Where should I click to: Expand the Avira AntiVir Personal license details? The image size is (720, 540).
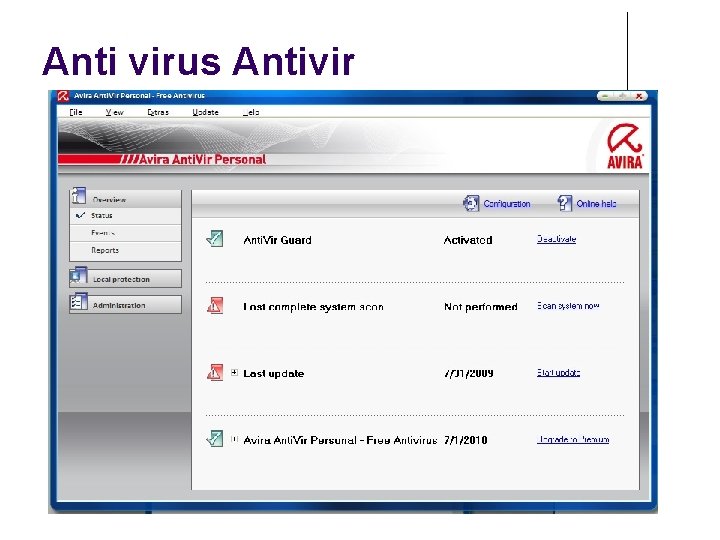point(234,439)
